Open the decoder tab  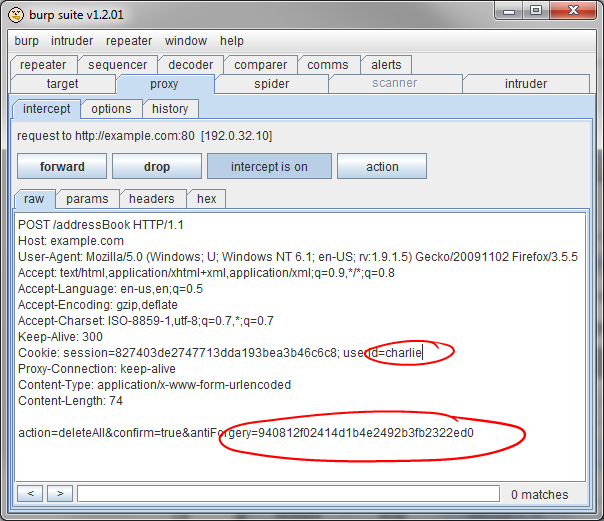(190, 65)
